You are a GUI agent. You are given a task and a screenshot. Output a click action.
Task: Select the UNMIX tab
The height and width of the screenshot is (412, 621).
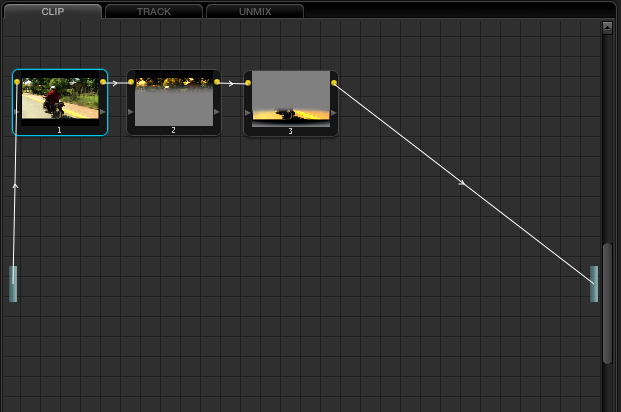[x=254, y=11]
